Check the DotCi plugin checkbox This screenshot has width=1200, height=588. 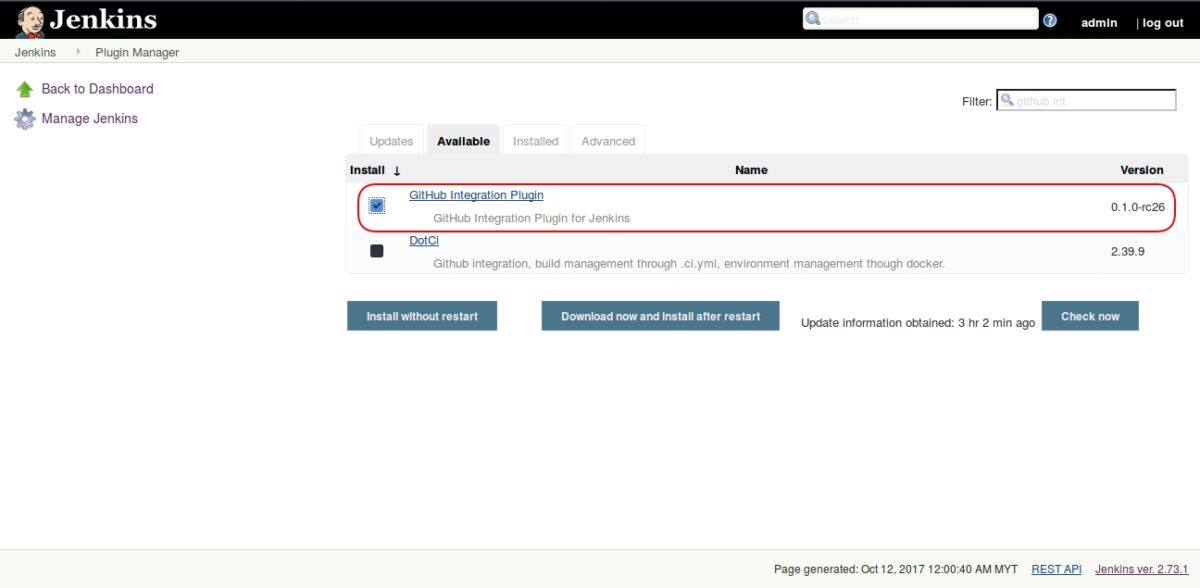[x=377, y=251]
